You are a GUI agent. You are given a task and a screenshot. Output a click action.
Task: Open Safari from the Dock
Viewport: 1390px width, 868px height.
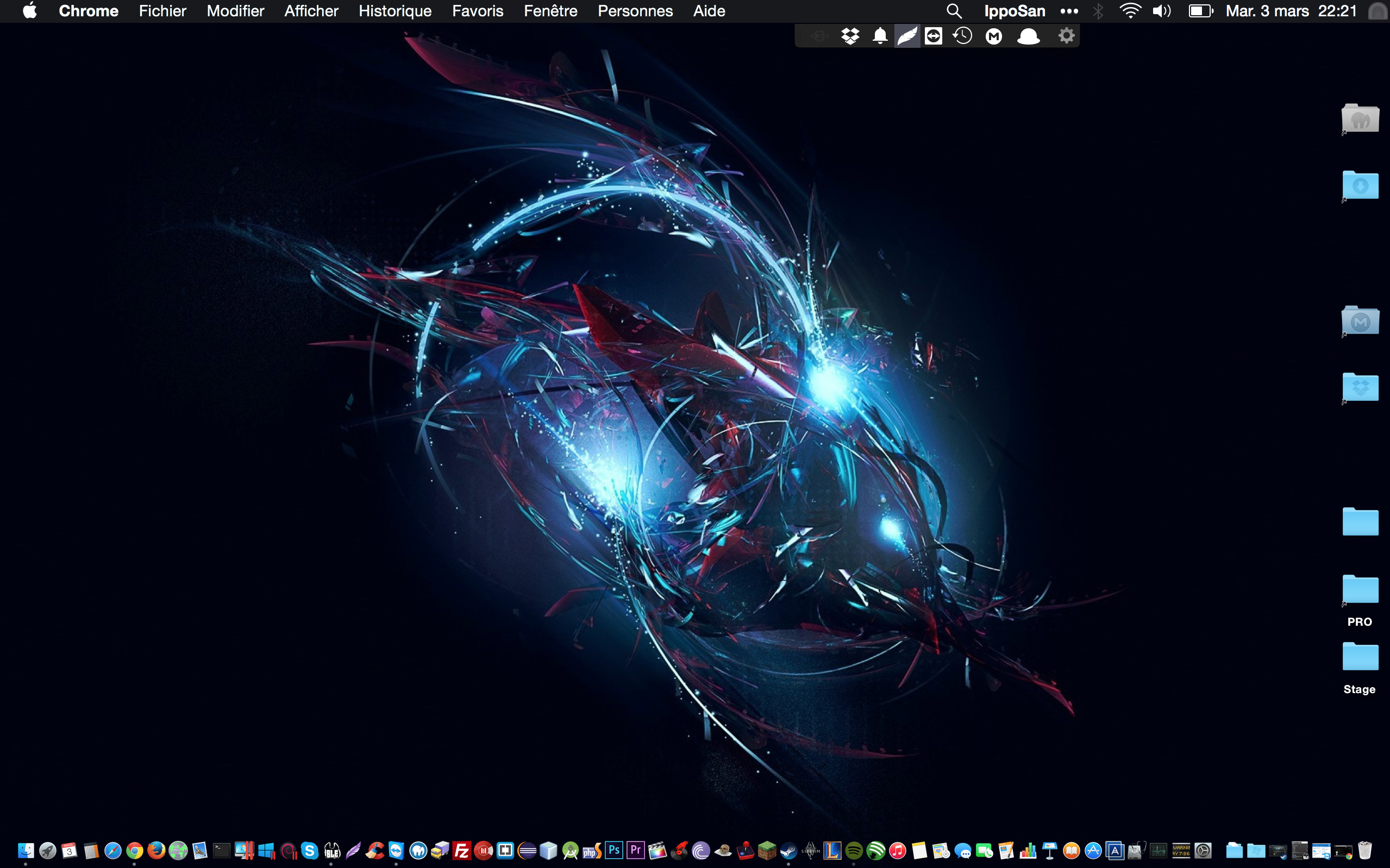112,851
